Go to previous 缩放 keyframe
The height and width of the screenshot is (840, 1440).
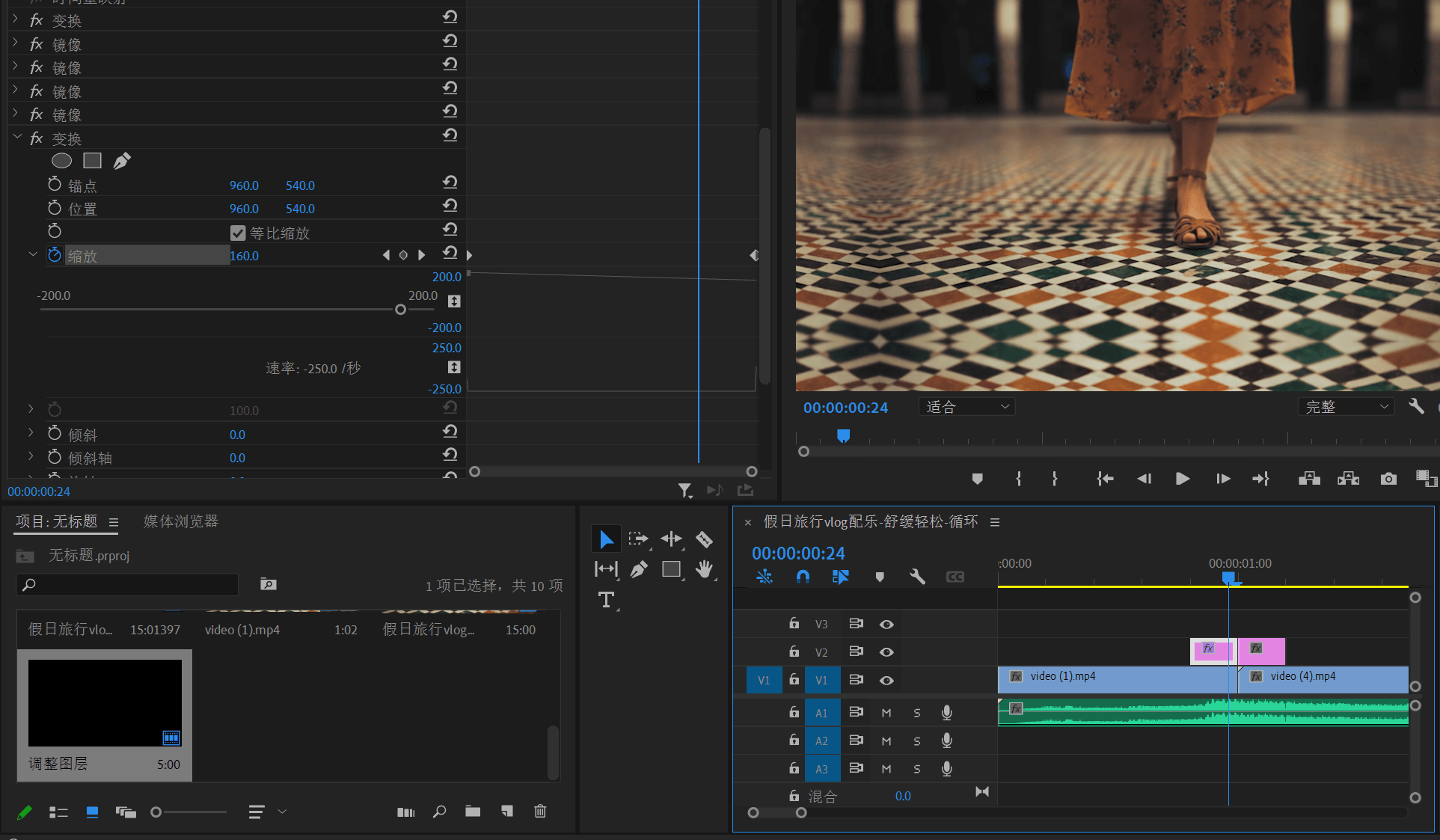coord(386,255)
